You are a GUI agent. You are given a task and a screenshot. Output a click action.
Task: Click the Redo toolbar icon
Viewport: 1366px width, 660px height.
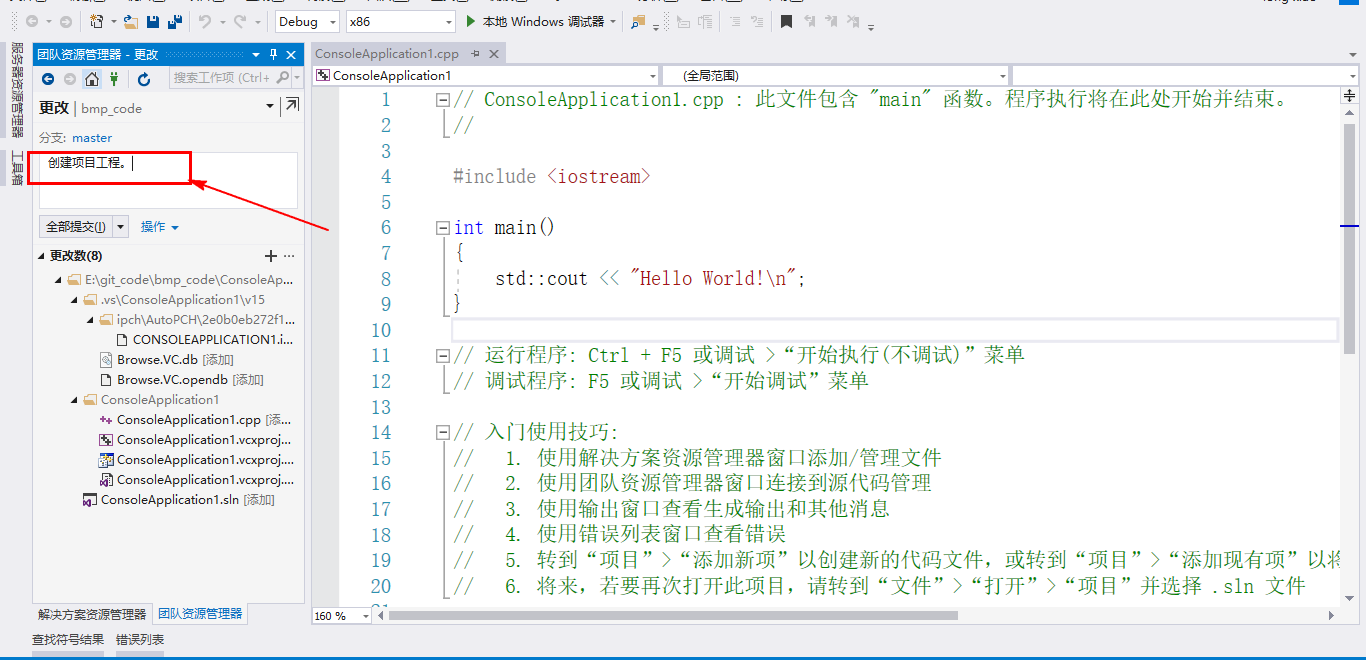tap(239, 21)
